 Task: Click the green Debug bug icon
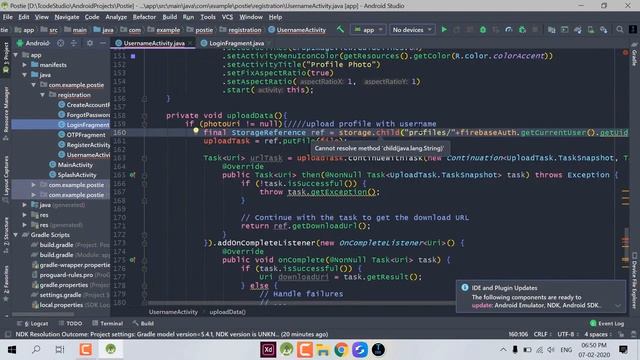483,29
